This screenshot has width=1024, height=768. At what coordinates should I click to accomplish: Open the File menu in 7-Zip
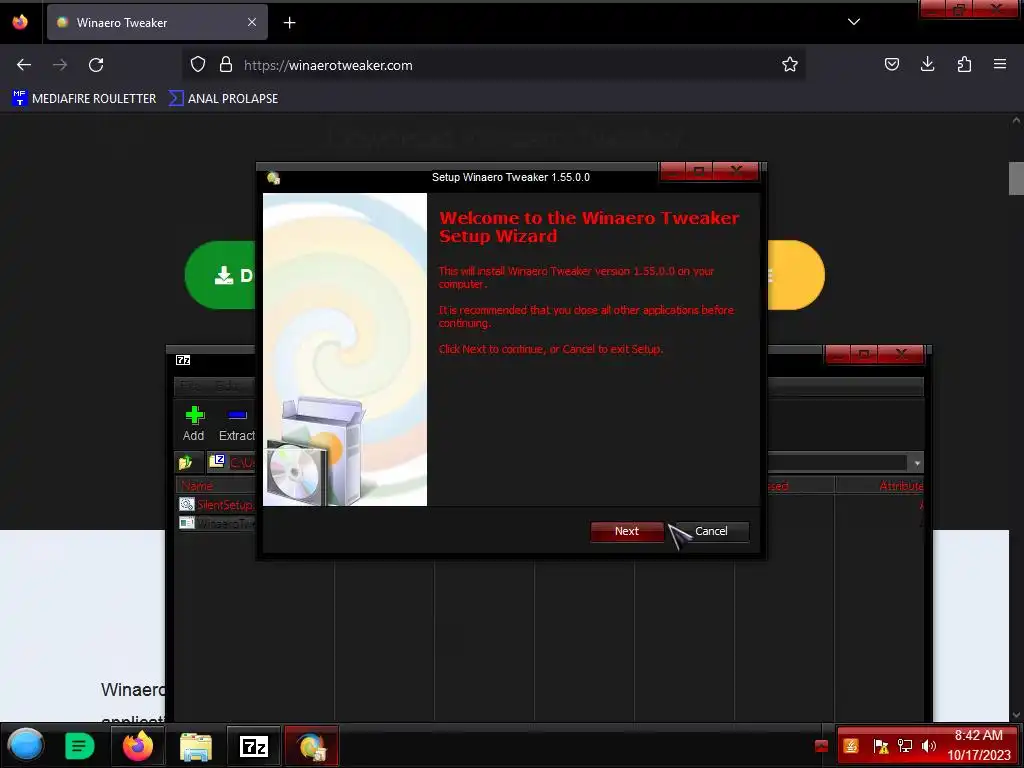coord(191,386)
